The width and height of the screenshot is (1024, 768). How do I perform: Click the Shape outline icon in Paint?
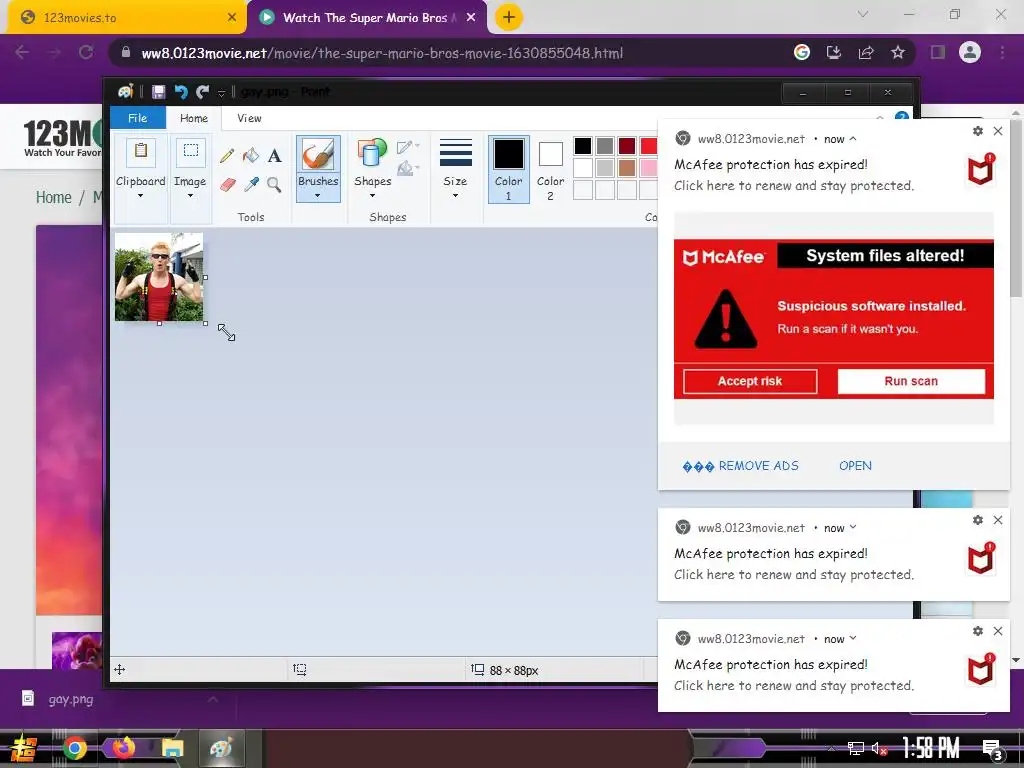tap(407, 146)
